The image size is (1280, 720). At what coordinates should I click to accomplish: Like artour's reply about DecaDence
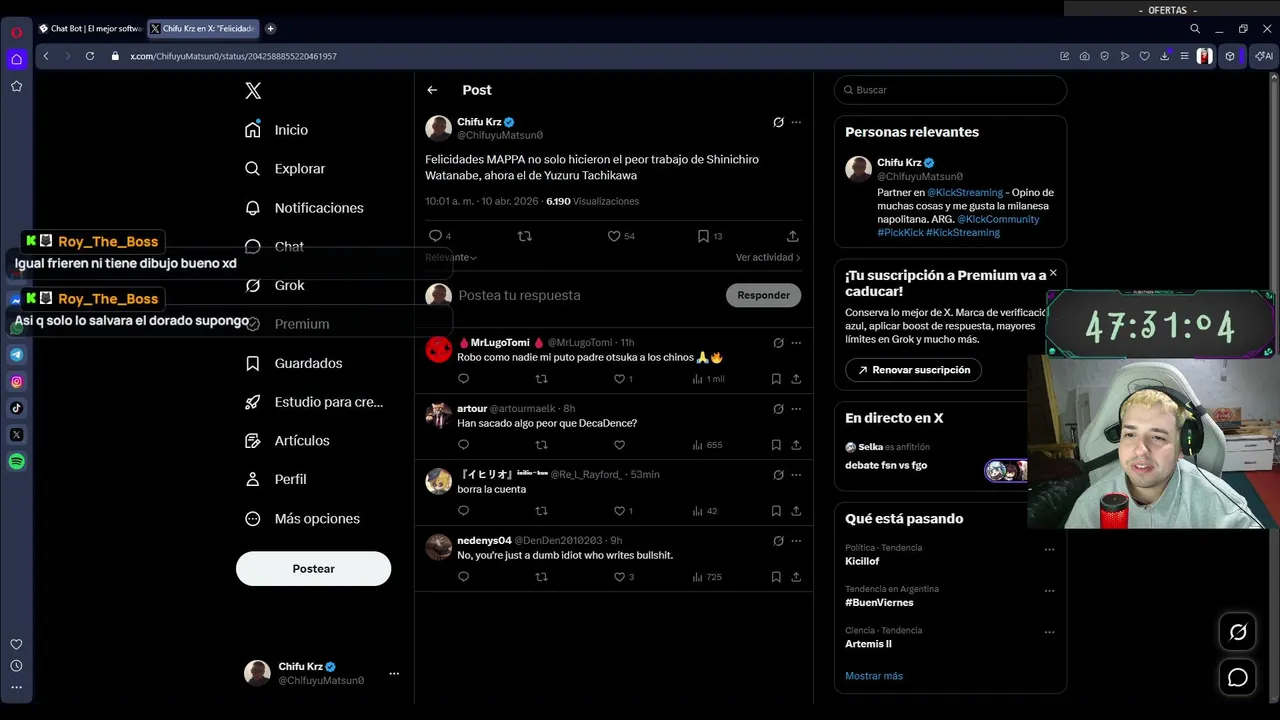(619, 445)
